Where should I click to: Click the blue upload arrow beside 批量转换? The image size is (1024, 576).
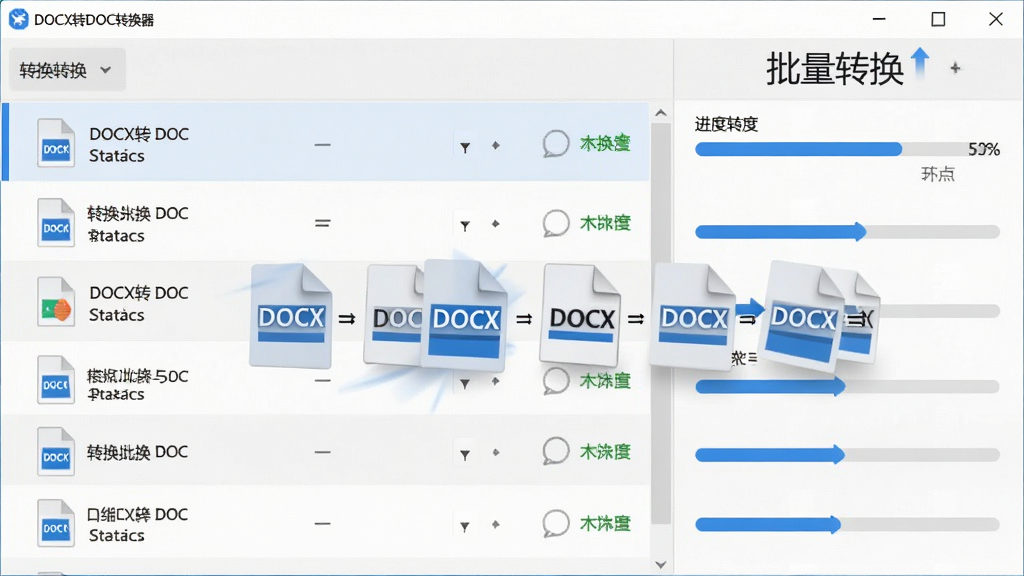pyautogui.click(x=920, y=63)
